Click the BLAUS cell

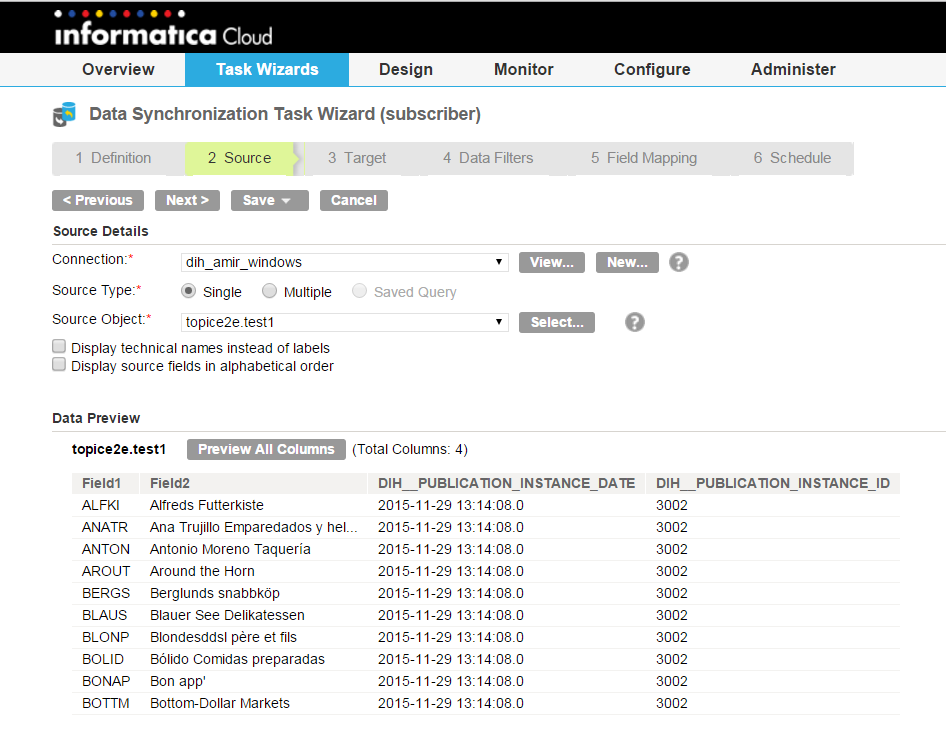tap(105, 615)
